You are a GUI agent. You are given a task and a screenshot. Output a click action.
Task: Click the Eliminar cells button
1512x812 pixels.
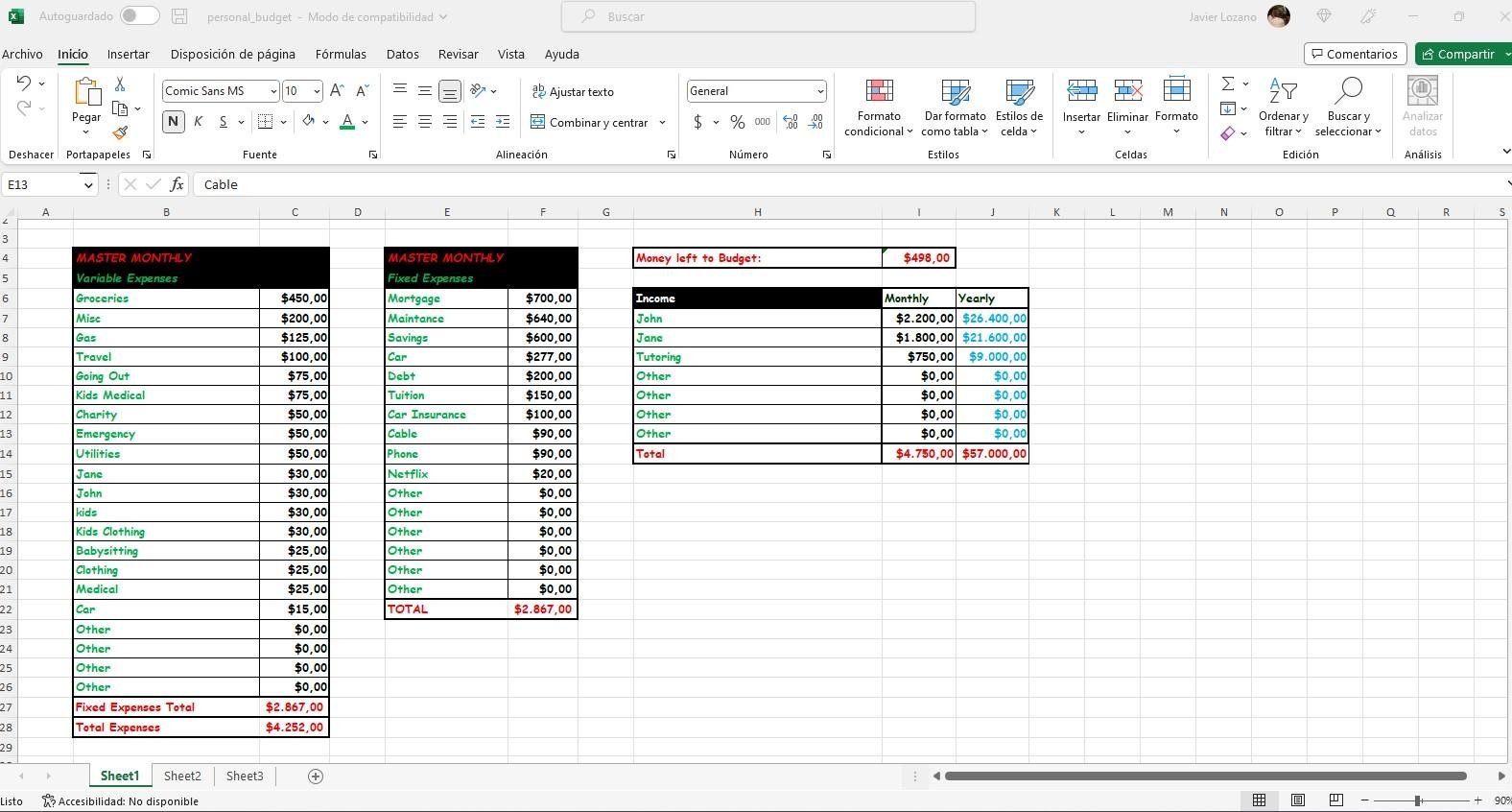pos(1127,107)
